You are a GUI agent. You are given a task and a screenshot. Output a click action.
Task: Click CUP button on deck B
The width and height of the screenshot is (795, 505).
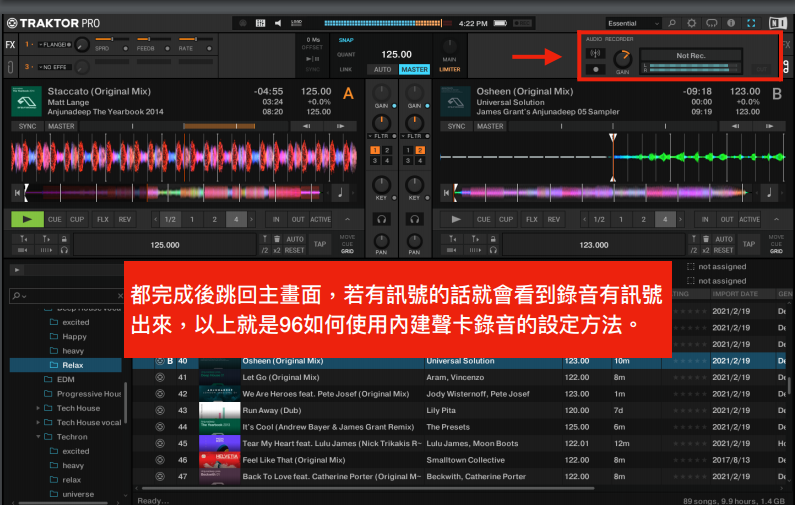click(x=506, y=220)
